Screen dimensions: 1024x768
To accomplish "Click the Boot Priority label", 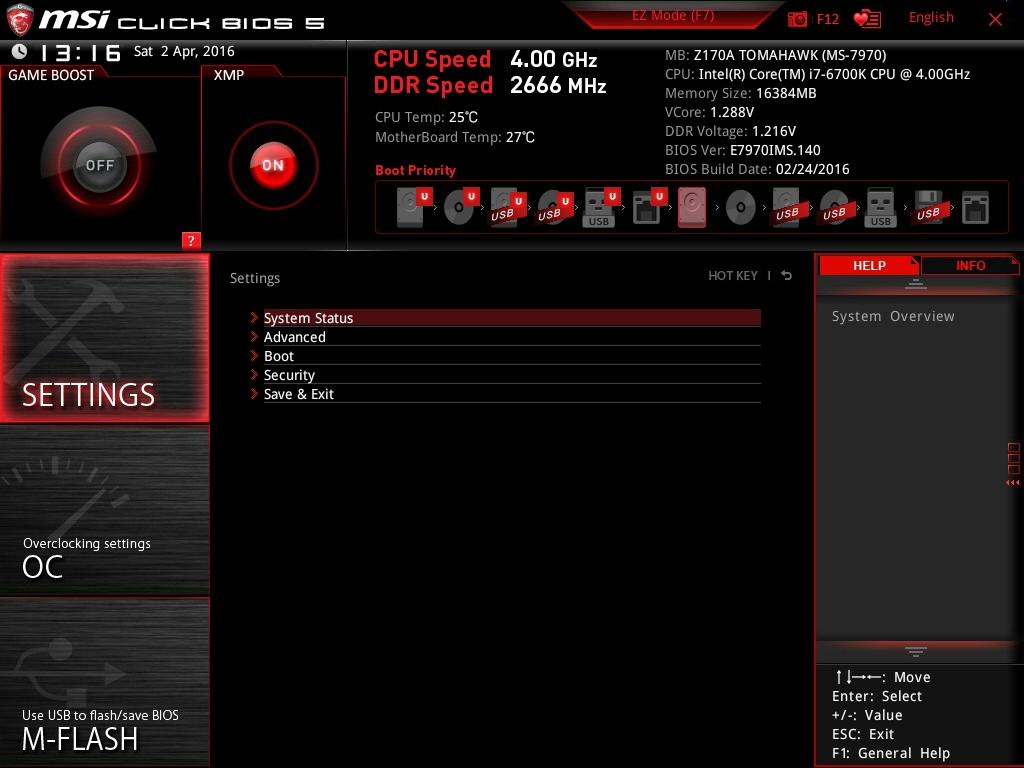I will click(415, 170).
